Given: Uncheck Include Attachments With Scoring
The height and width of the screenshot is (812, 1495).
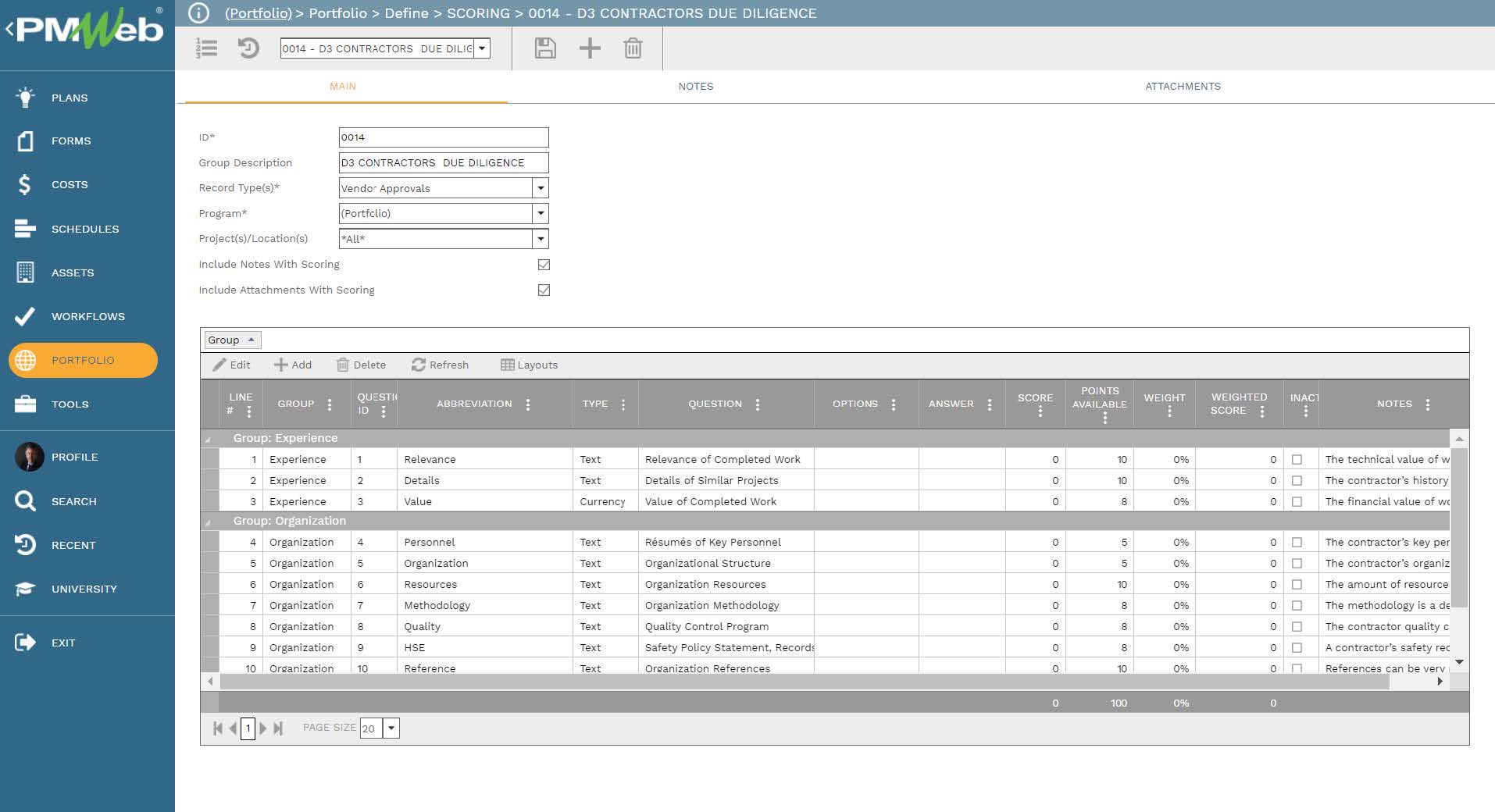Looking at the screenshot, I should click(x=544, y=290).
